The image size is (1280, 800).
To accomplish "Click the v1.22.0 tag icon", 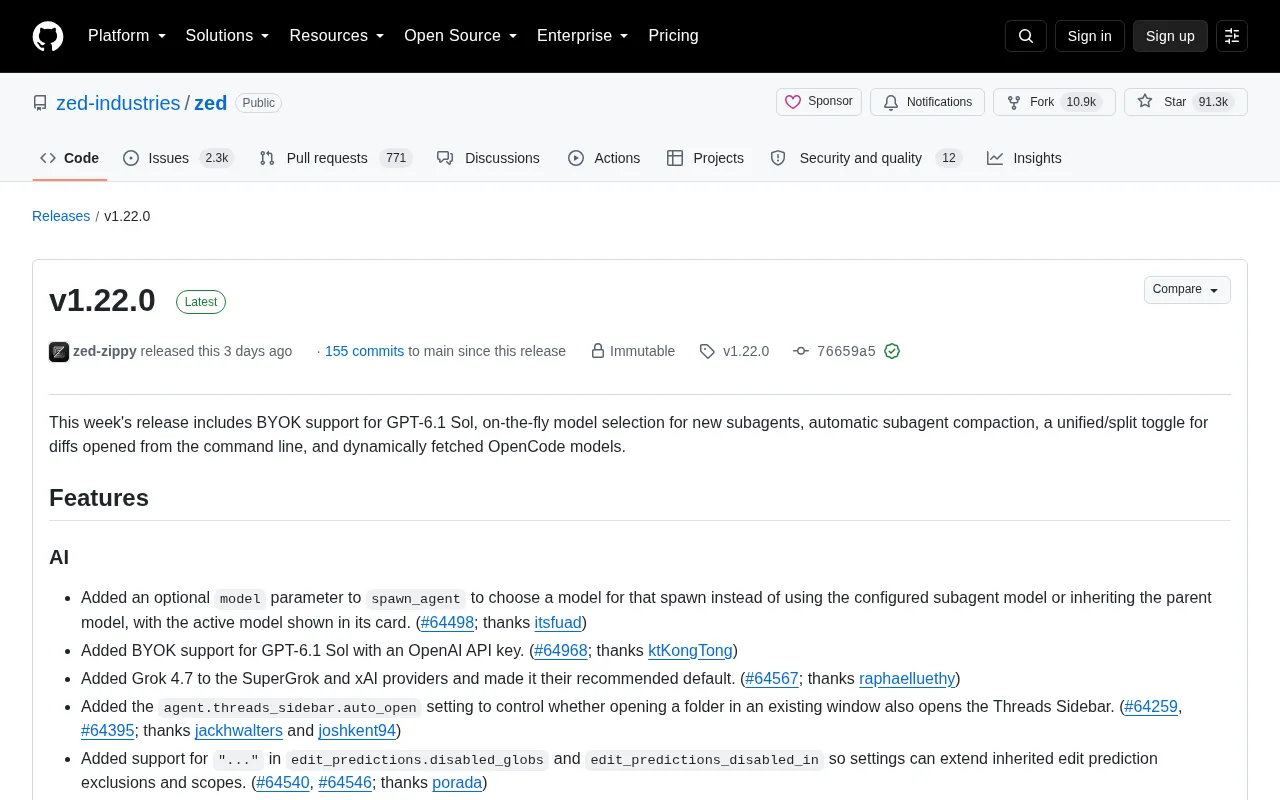I will click(707, 351).
